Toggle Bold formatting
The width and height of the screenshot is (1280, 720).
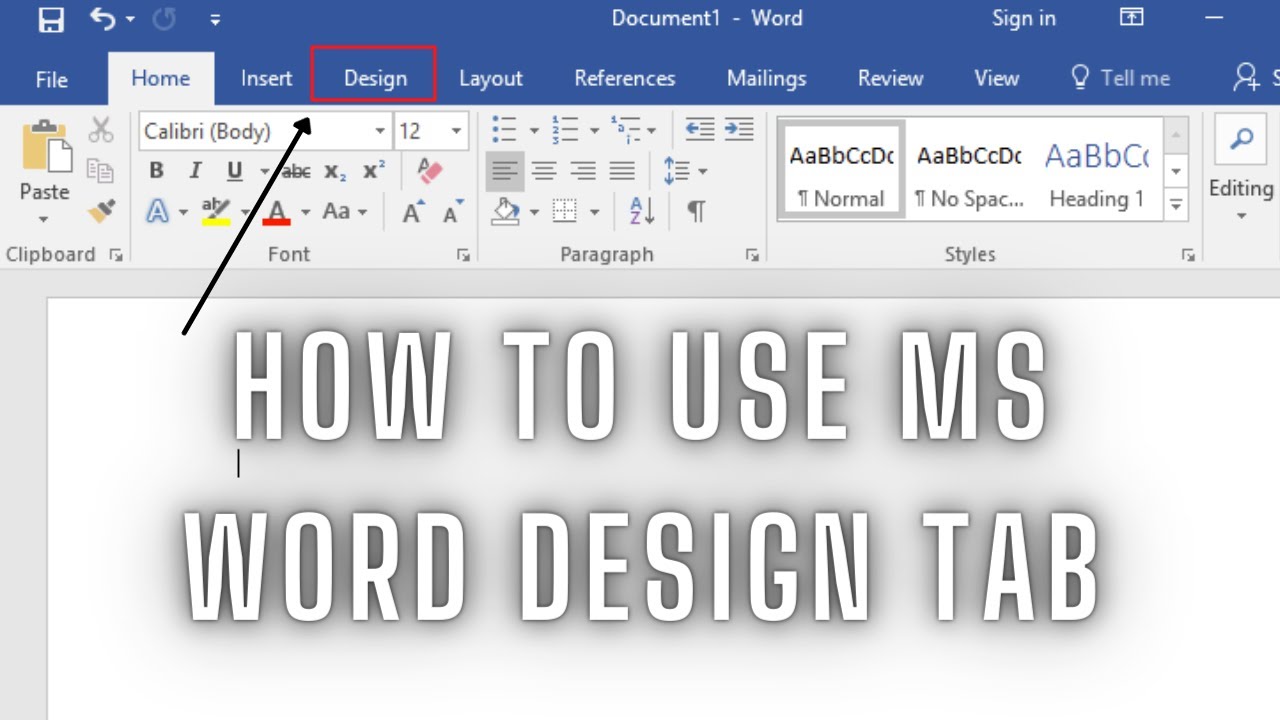coord(157,171)
